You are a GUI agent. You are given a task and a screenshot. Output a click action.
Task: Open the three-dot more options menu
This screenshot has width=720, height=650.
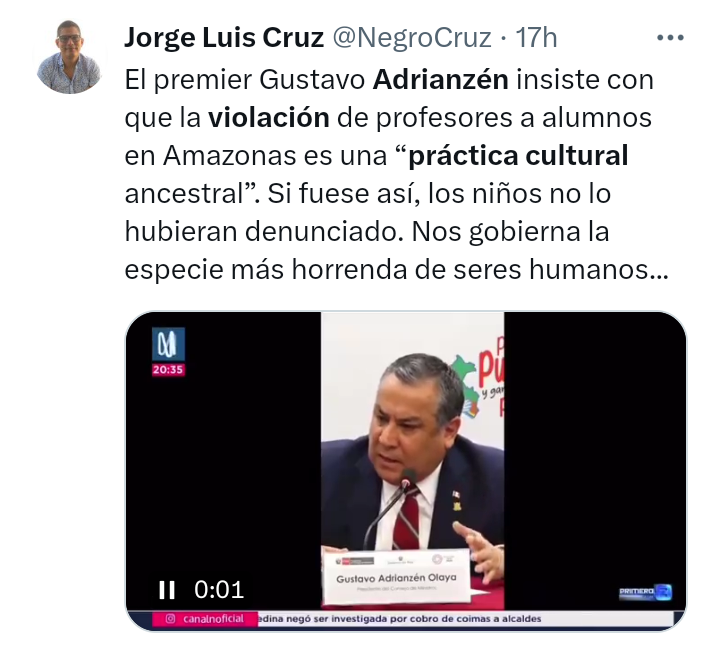[x=670, y=38]
